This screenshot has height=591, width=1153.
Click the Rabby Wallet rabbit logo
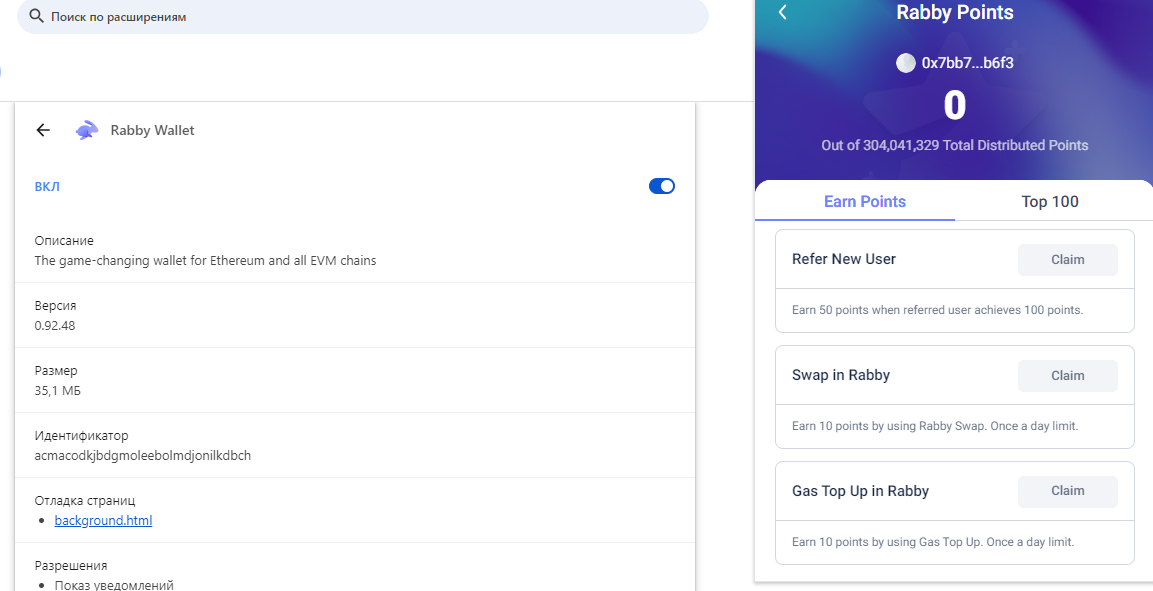click(87, 130)
